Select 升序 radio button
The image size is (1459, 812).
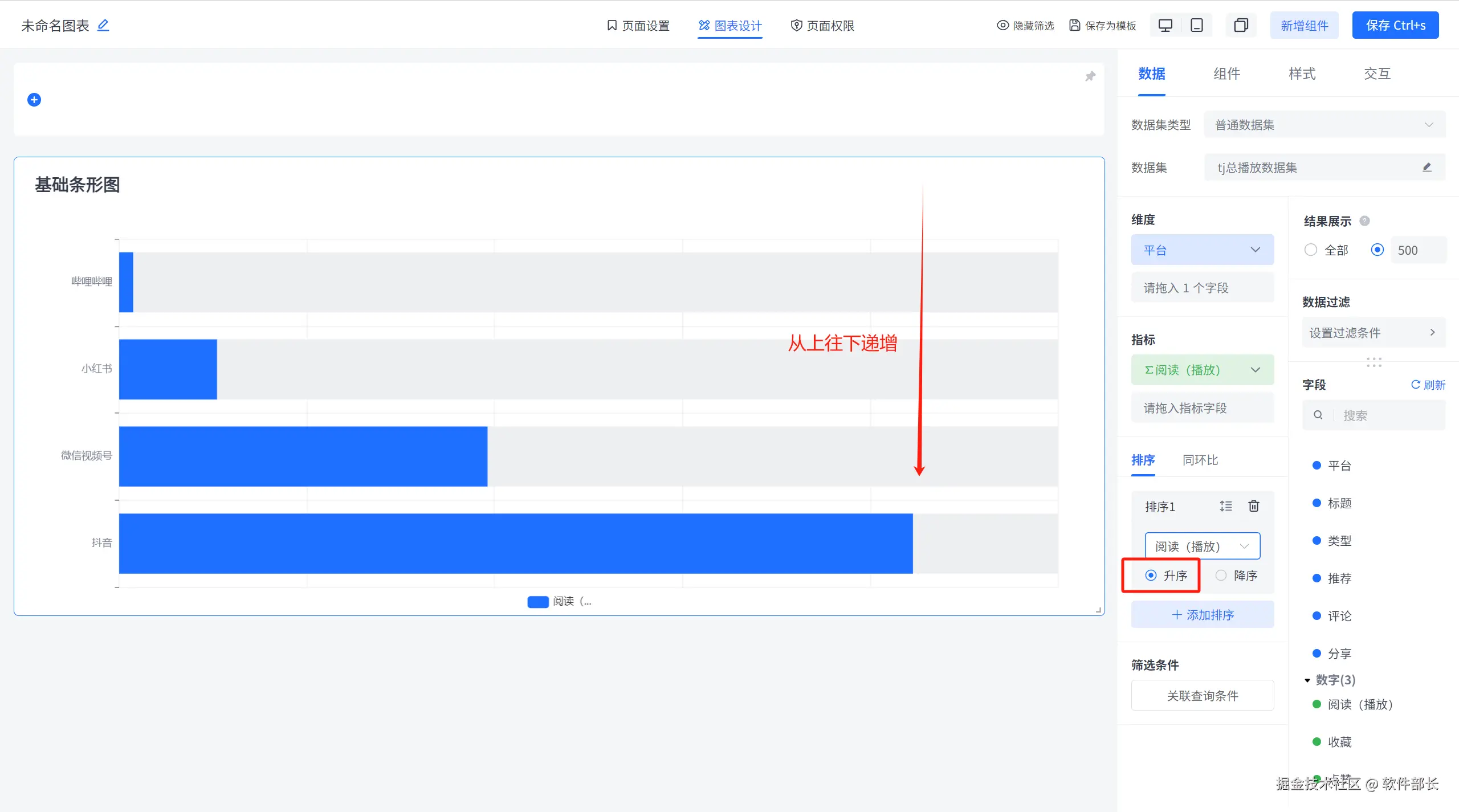[x=1151, y=576]
